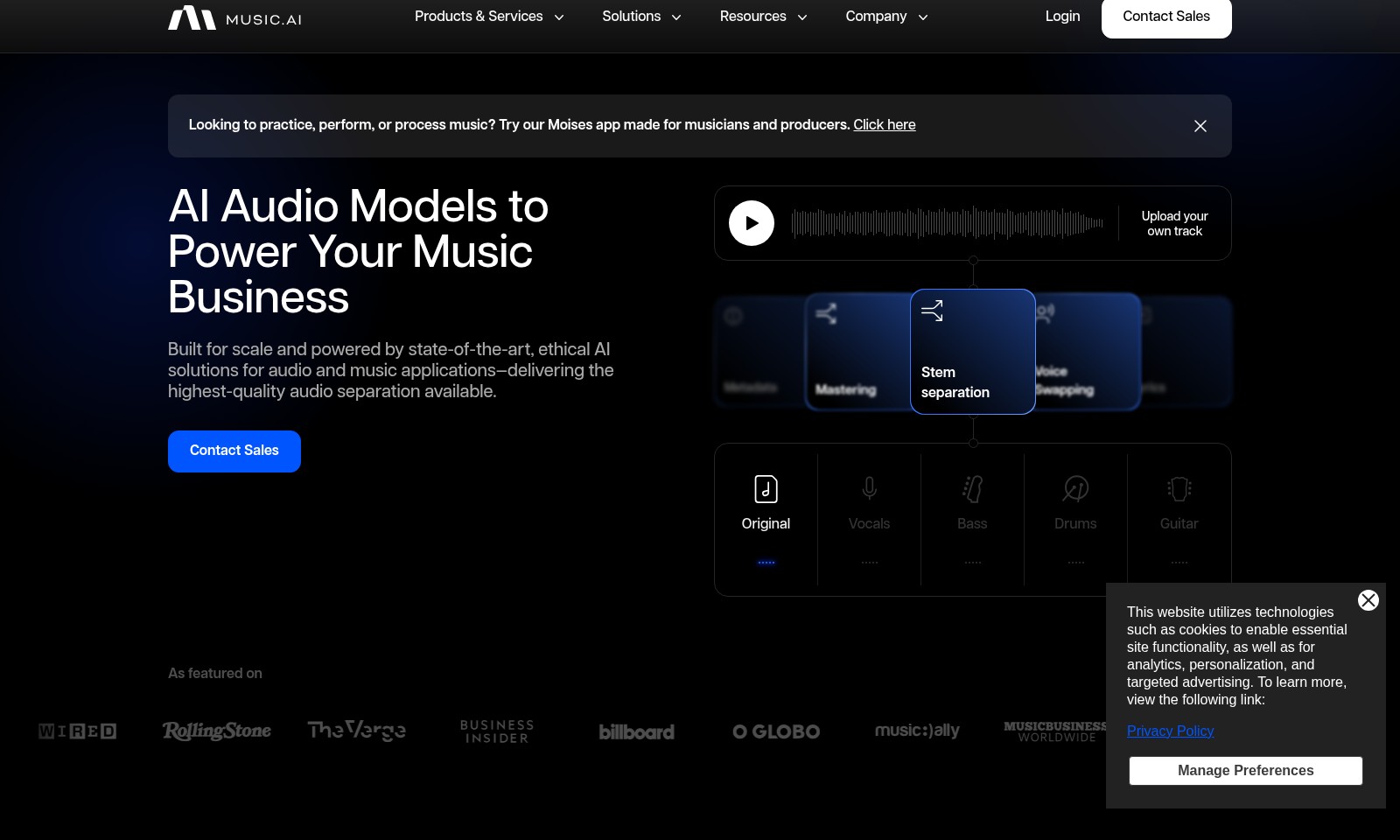
Task: Click the Music.AI logo
Action: click(x=234, y=17)
